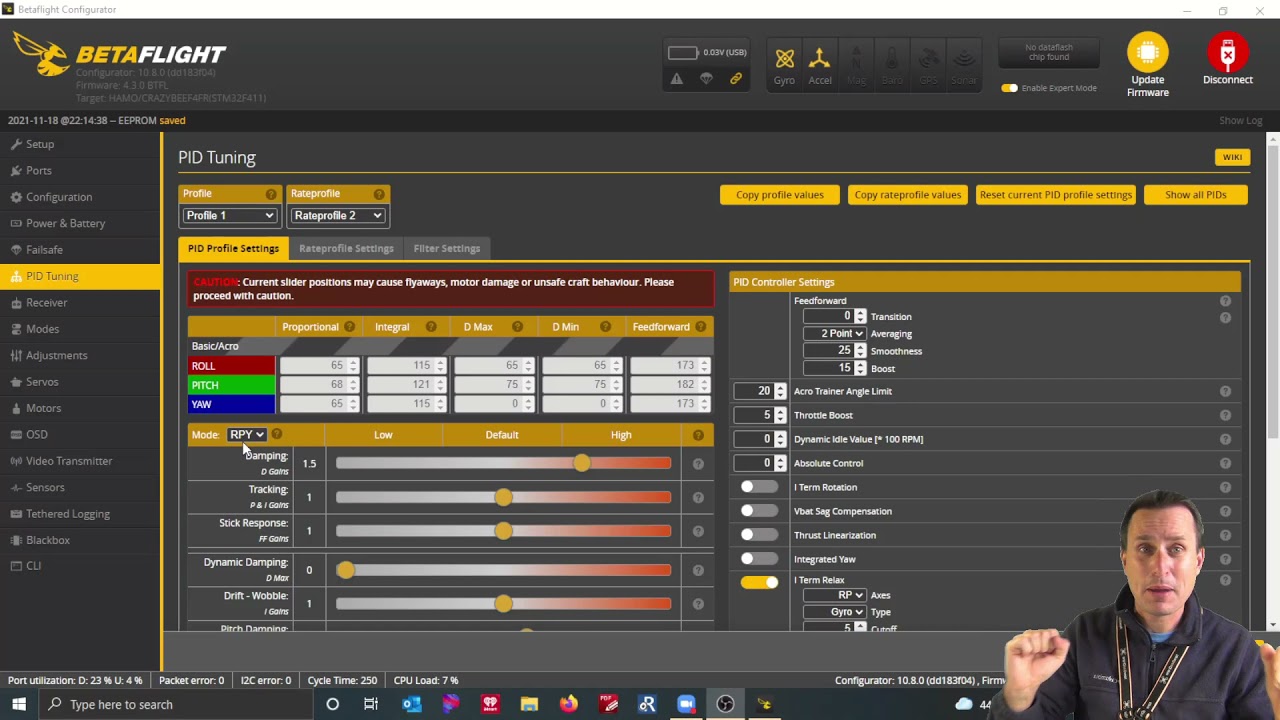Click the Dynamic Damping D Max slider handle

point(345,570)
